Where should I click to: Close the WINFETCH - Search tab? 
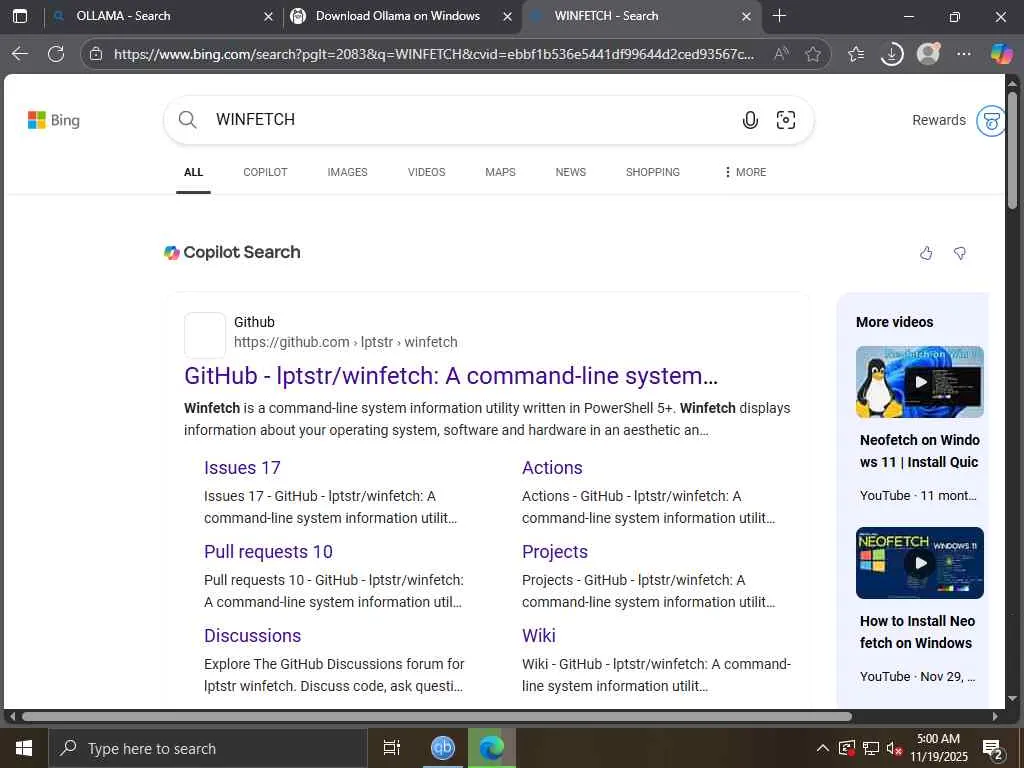[746, 17]
